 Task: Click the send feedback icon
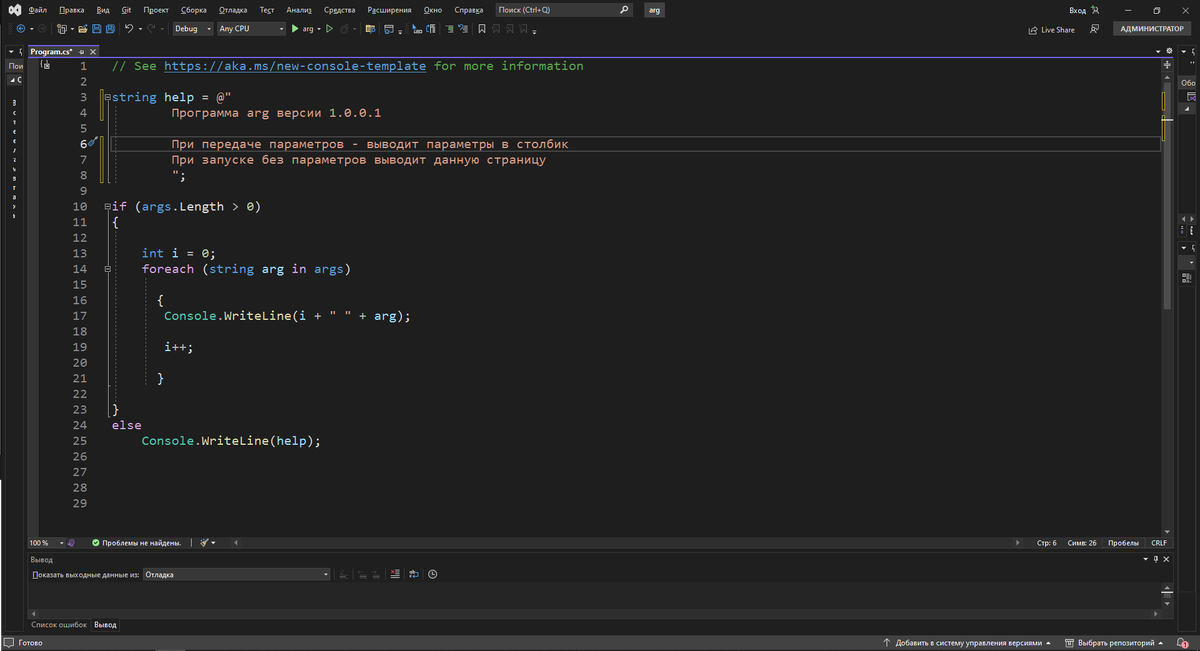[x=1095, y=29]
